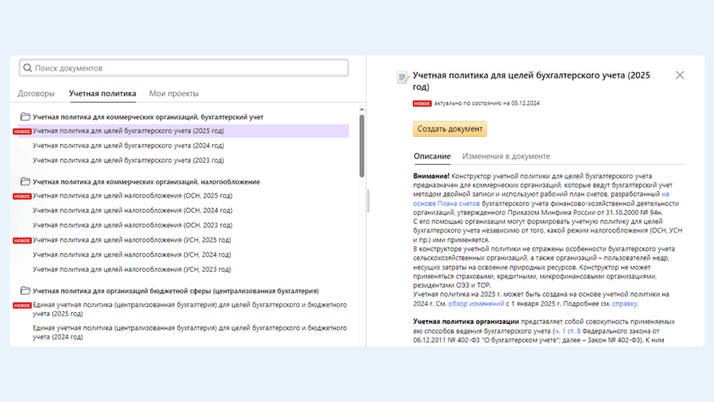Select 'Учетная политика для целей бухгалтерского учета (2024 год)'

(128, 146)
